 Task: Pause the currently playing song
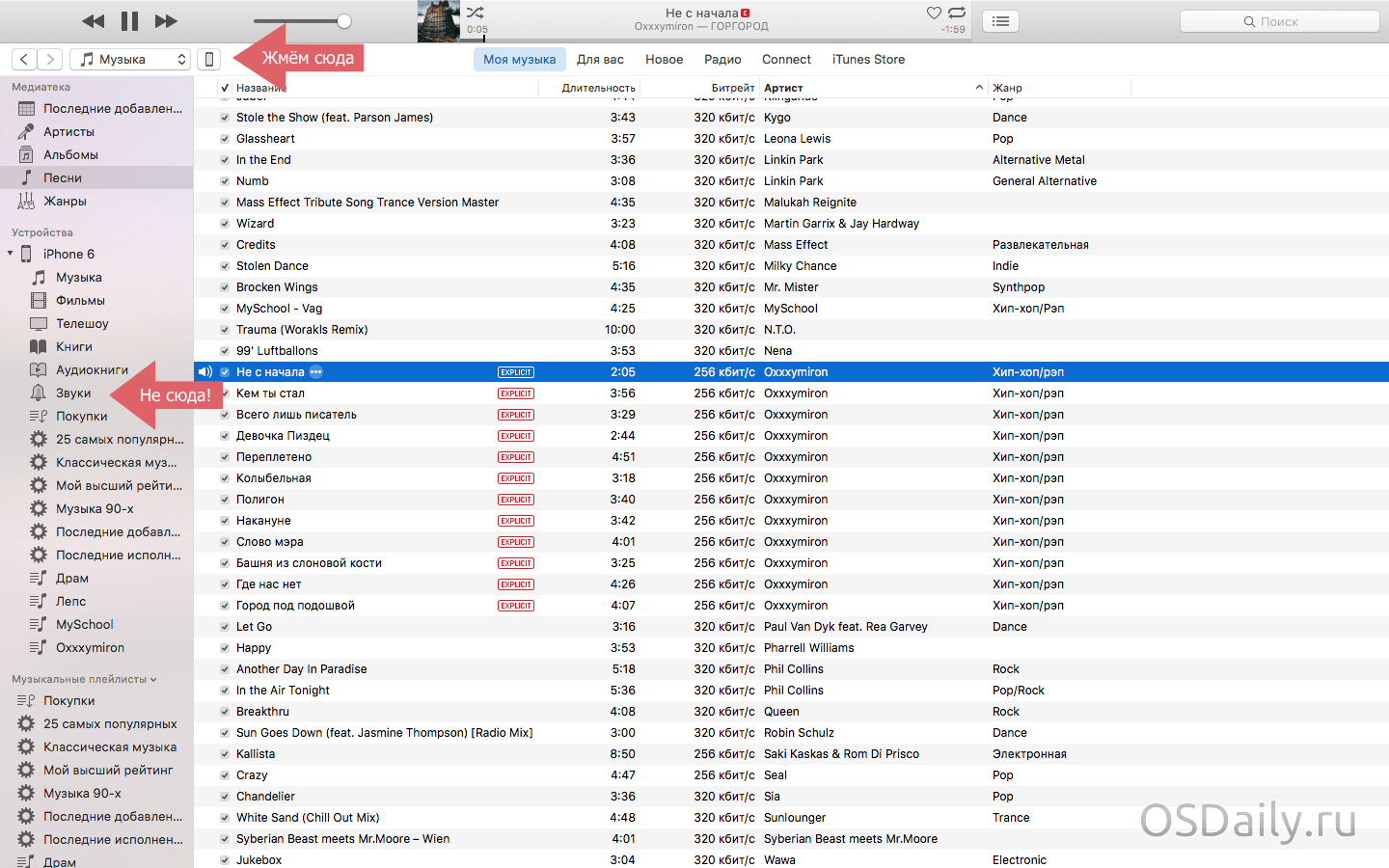coord(129,21)
